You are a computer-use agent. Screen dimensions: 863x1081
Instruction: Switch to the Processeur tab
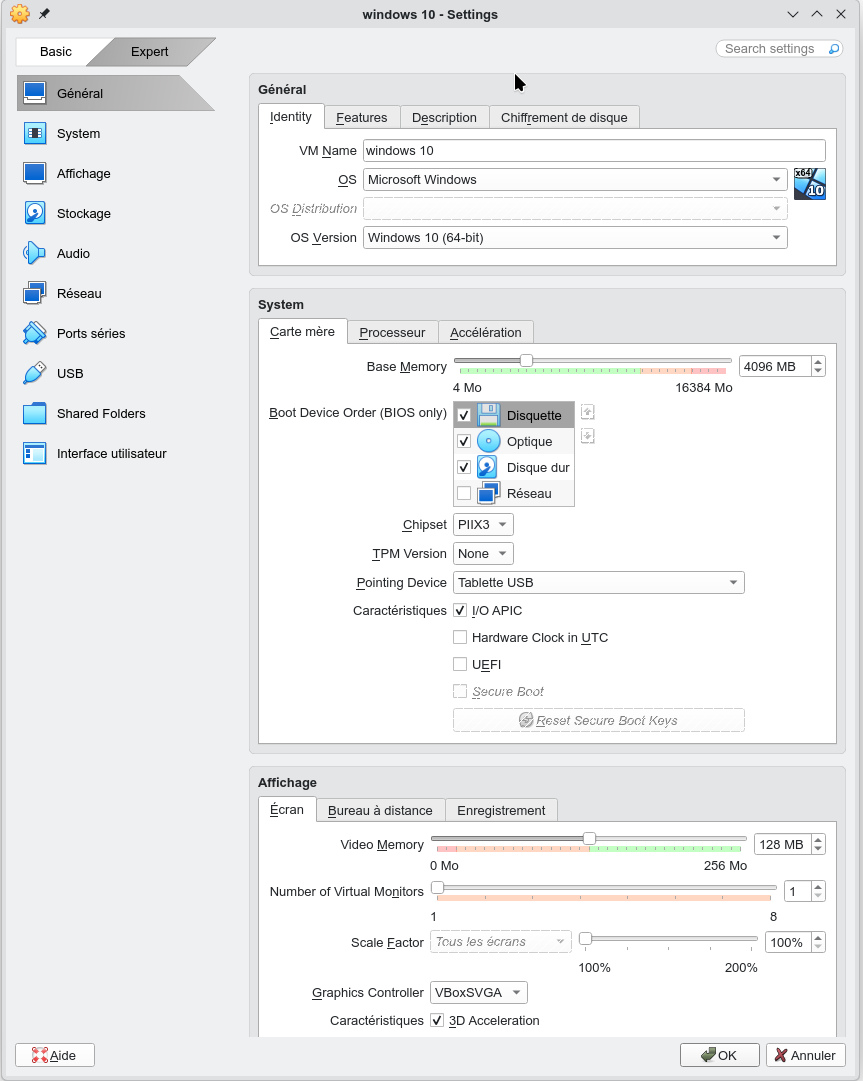click(392, 332)
